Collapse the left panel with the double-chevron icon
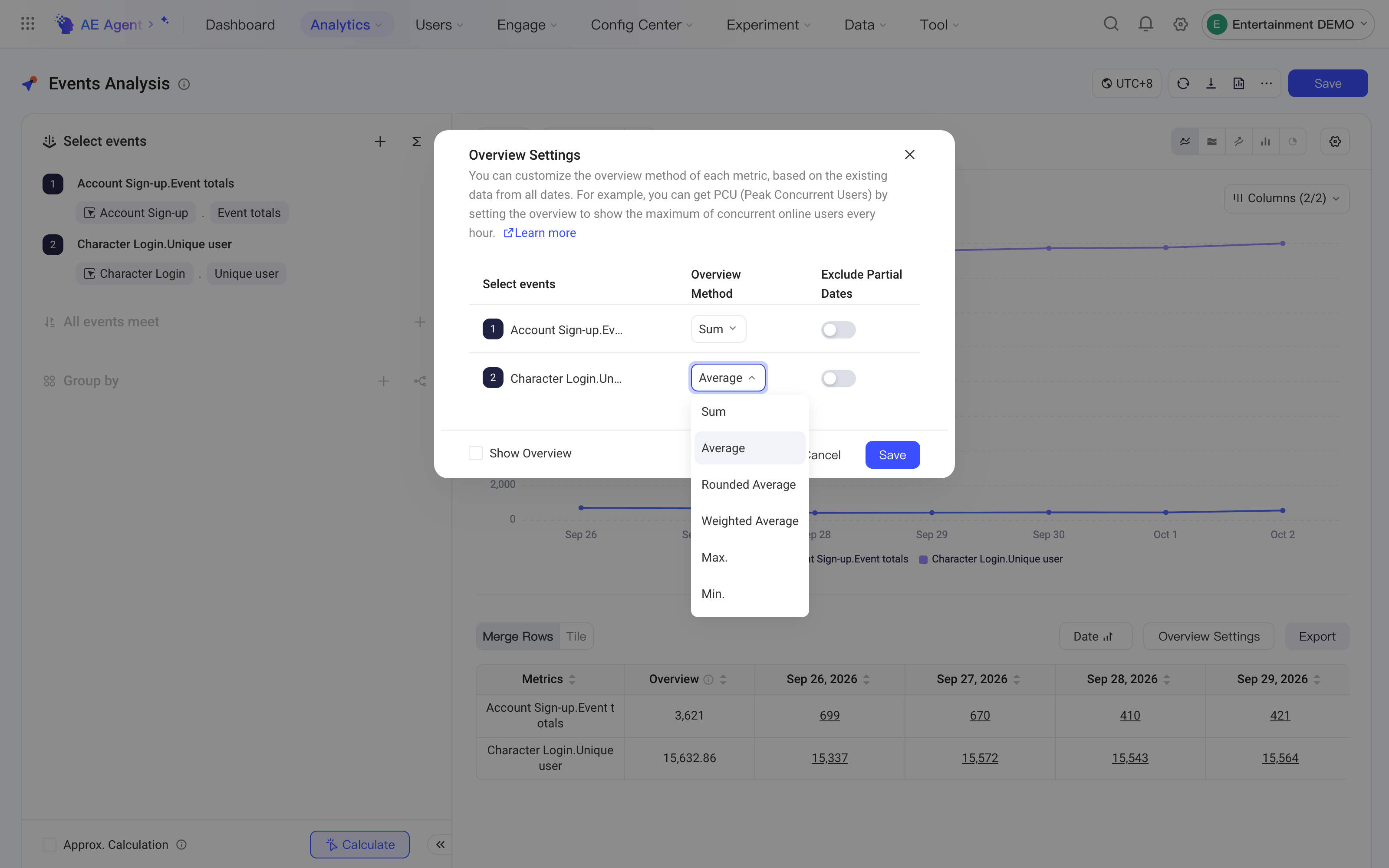The width and height of the screenshot is (1389, 868). coord(440,845)
